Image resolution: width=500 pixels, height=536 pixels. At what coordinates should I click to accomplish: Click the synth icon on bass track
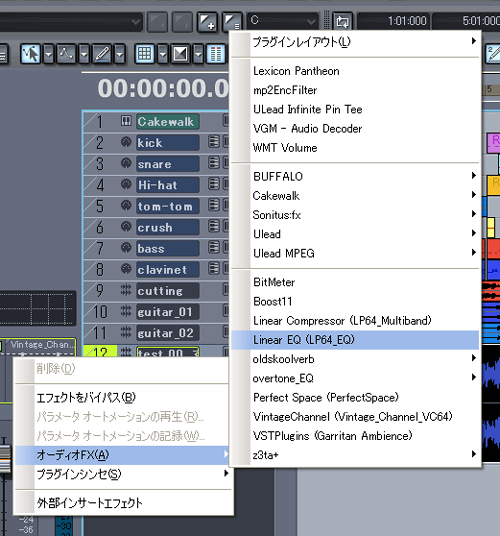tap(126, 247)
